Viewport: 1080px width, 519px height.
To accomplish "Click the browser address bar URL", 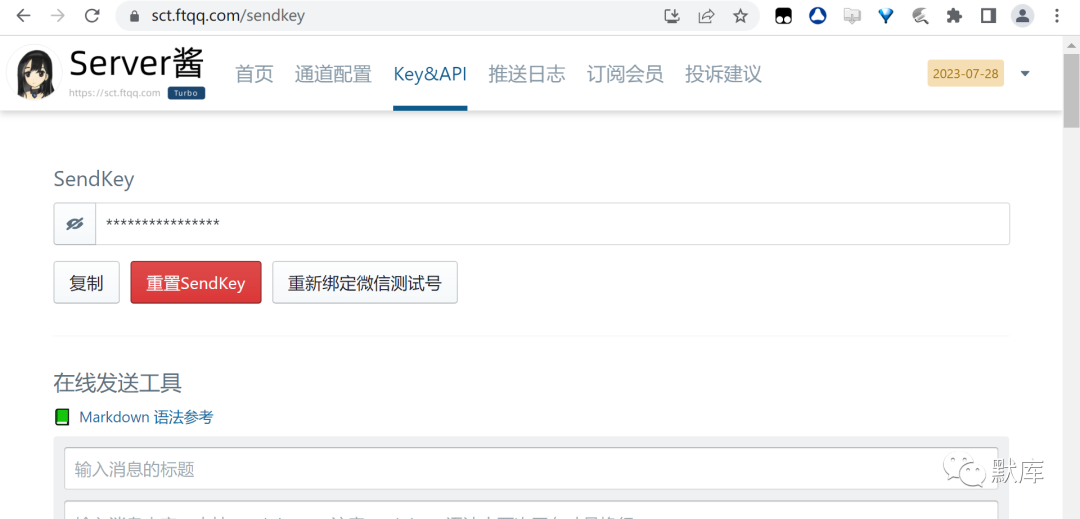I will coord(228,16).
